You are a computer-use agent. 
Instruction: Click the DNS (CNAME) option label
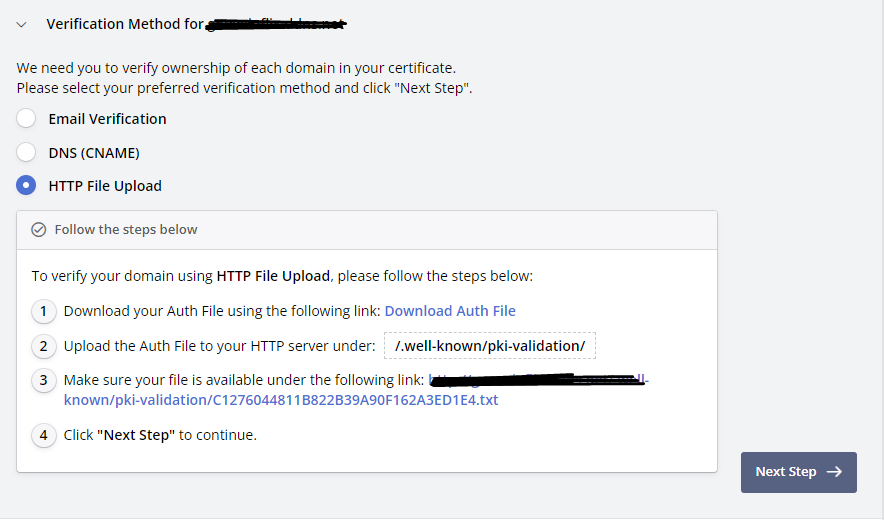[94, 153]
